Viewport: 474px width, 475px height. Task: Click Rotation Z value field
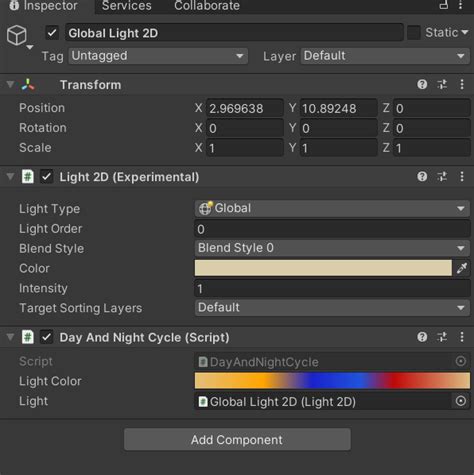click(x=431, y=128)
